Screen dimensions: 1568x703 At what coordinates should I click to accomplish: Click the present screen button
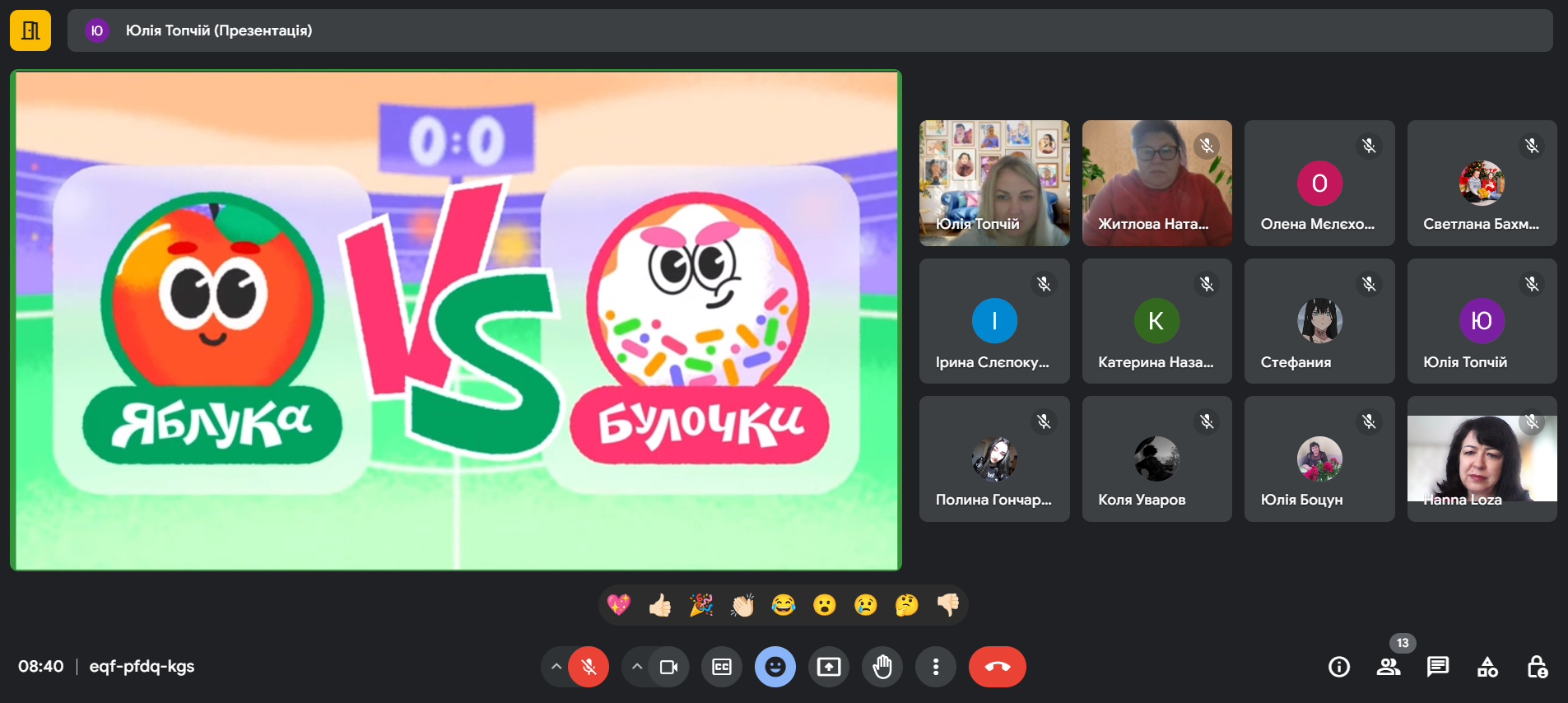(829, 667)
